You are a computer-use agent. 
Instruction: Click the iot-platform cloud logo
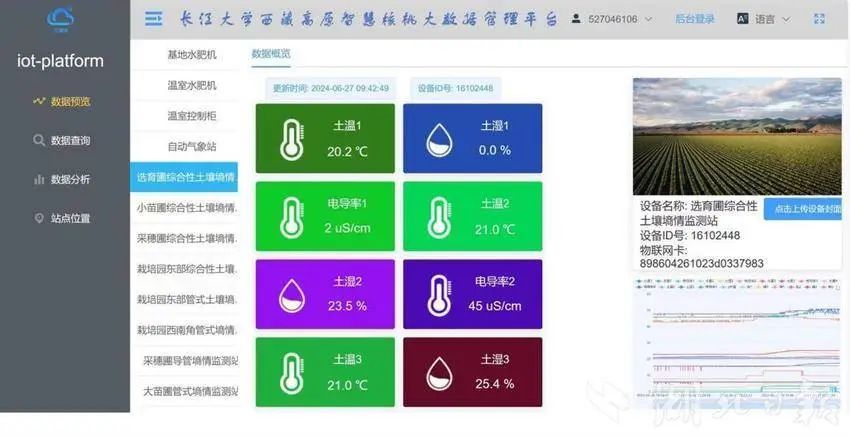pyautogui.click(x=60, y=19)
